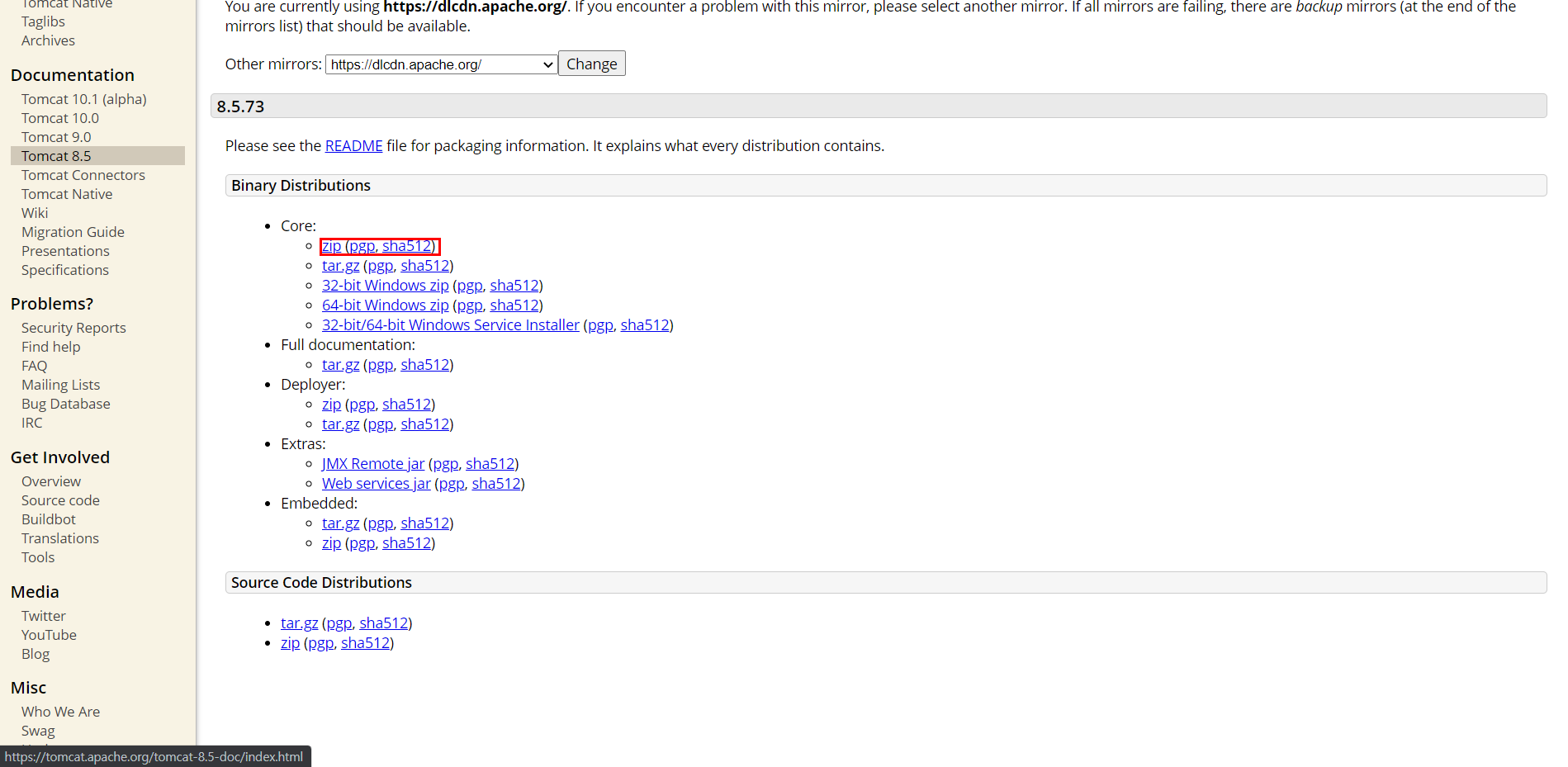Image resolution: width=1568 pixels, height=767 pixels.
Task: Open the Blog link
Action: [x=36, y=654]
